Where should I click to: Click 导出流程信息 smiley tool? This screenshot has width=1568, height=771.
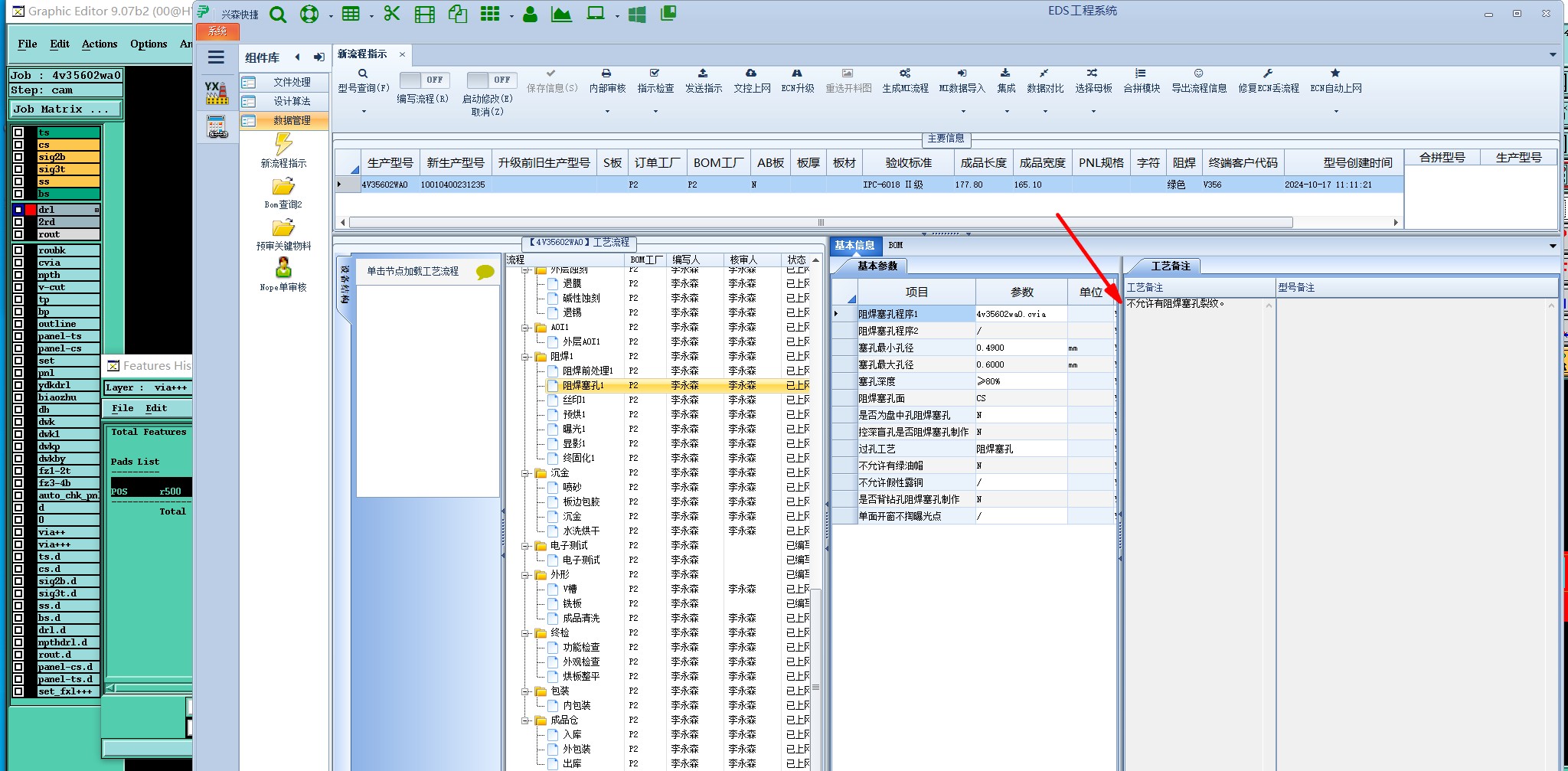click(x=1199, y=80)
